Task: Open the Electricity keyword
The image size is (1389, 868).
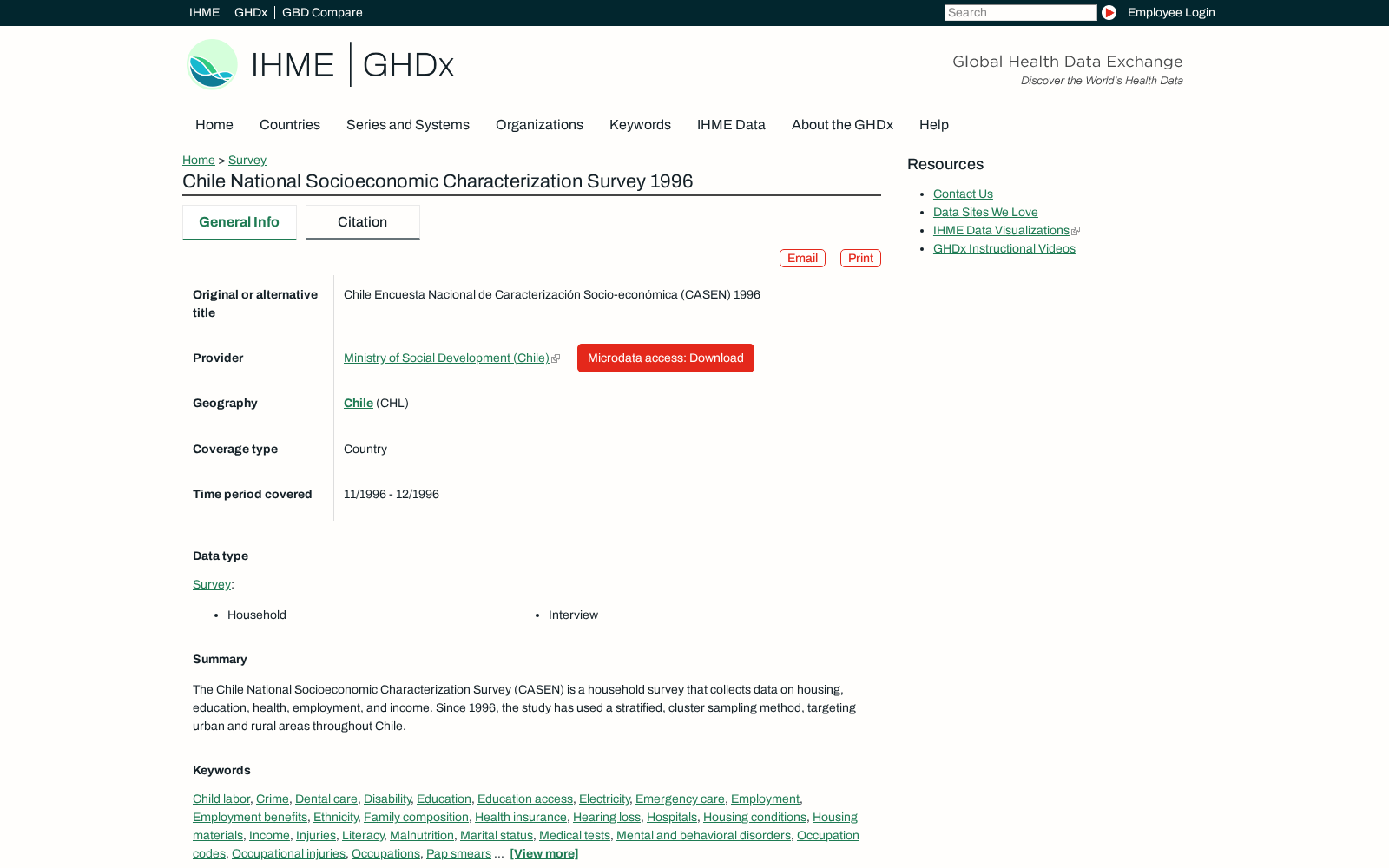Action: pos(604,799)
